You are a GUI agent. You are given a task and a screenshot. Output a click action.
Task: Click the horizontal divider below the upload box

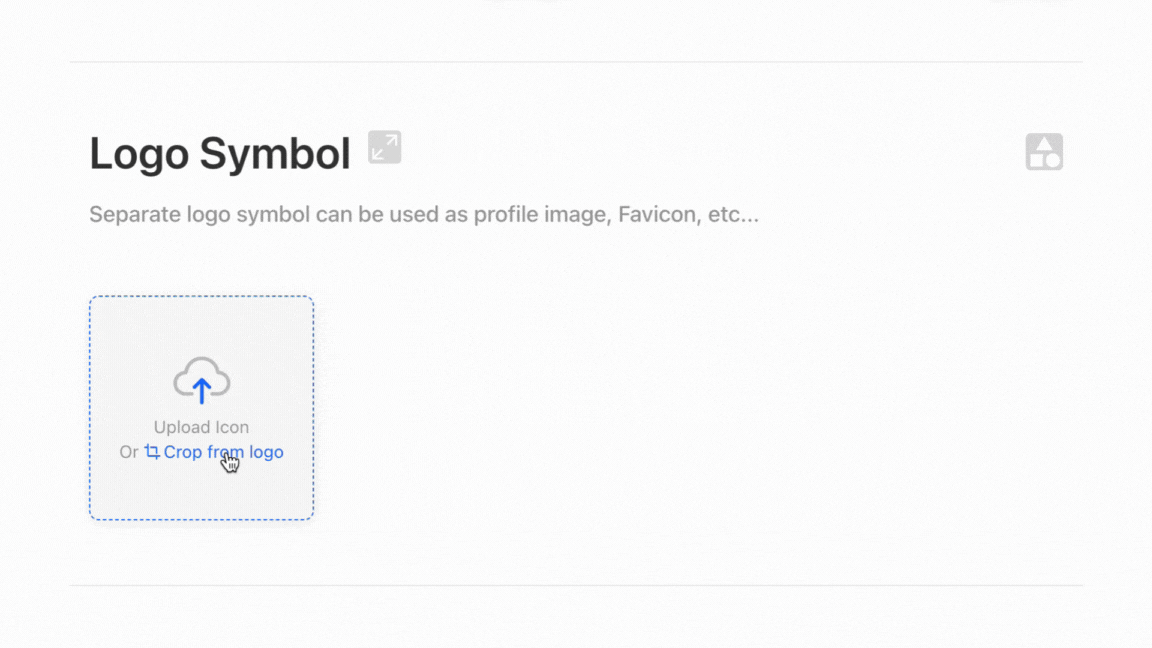tap(576, 586)
